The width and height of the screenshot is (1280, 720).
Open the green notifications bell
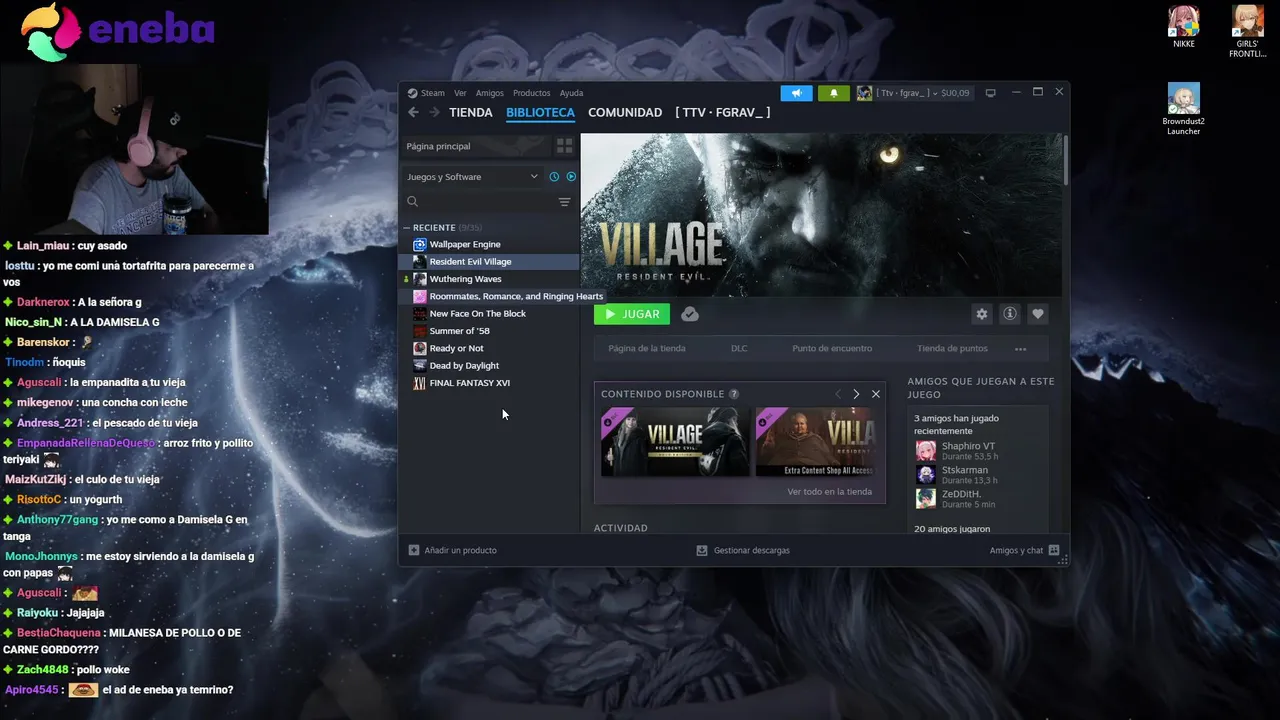pos(834,93)
